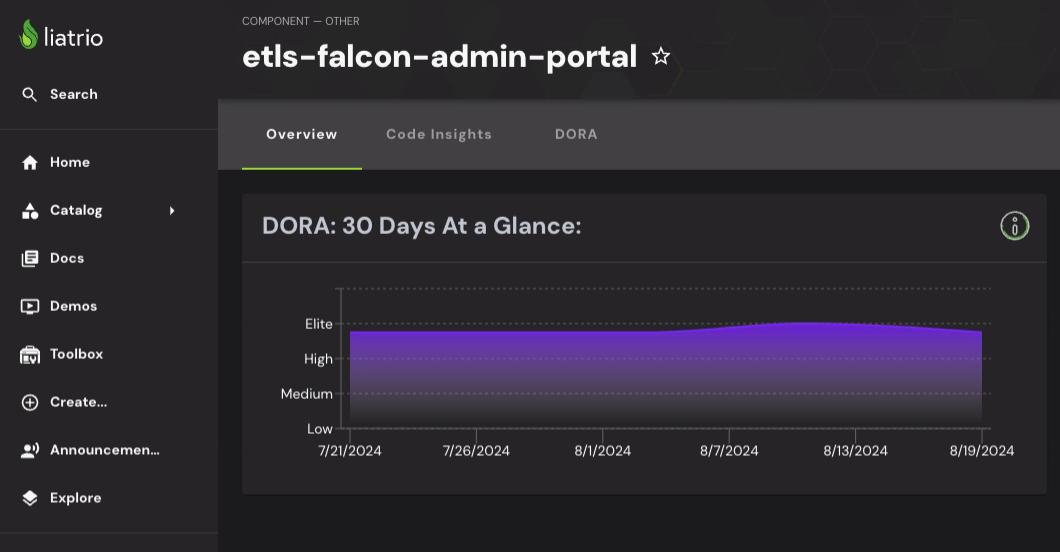Click the Explore layers icon
The height and width of the screenshot is (552, 1060).
(x=30, y=499)
